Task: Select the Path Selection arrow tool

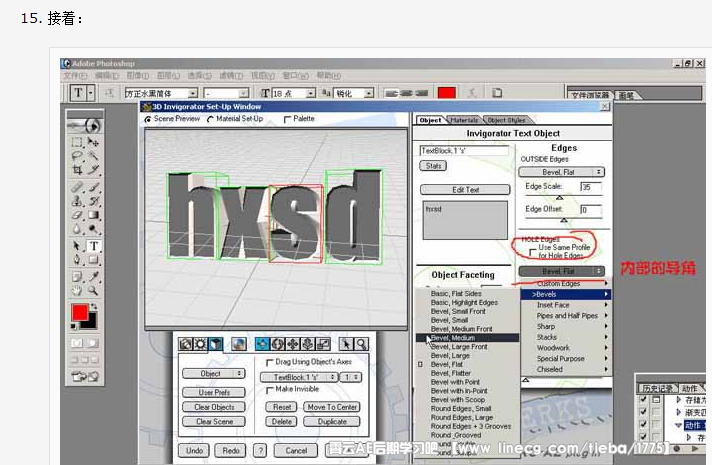Action: [77, 246]
